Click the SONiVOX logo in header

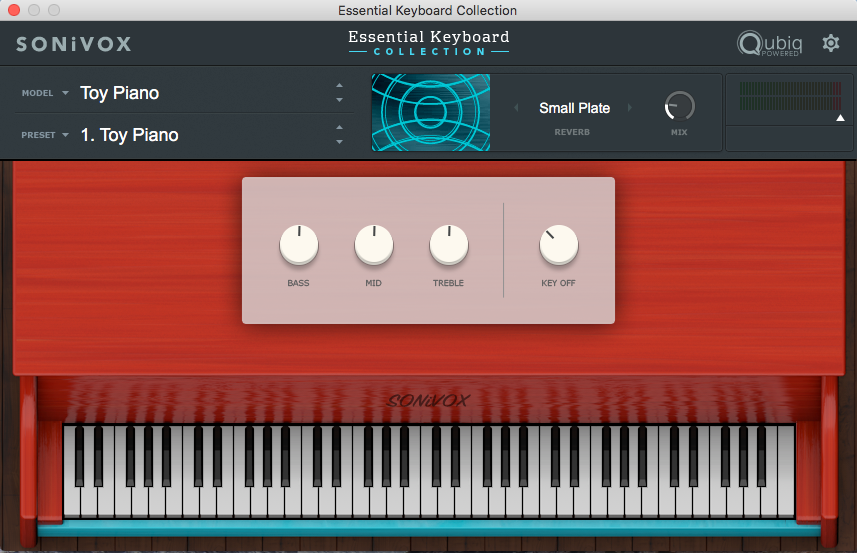(73, 44)
